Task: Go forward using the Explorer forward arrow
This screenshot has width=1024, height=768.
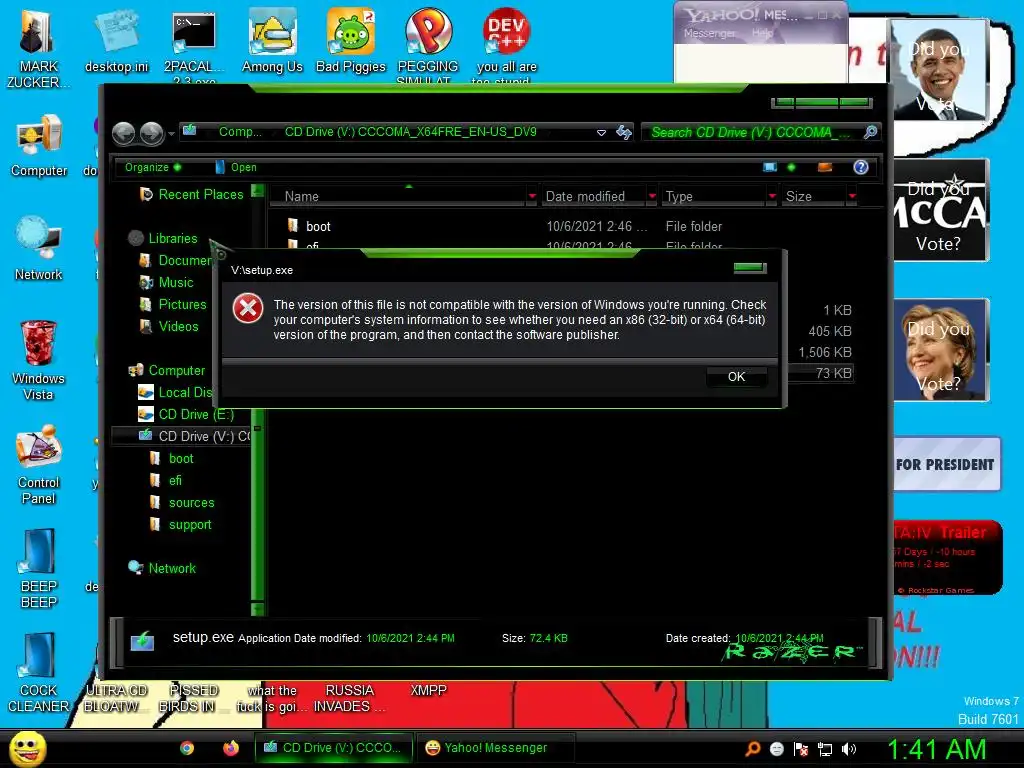Action: tap(152, 133)
